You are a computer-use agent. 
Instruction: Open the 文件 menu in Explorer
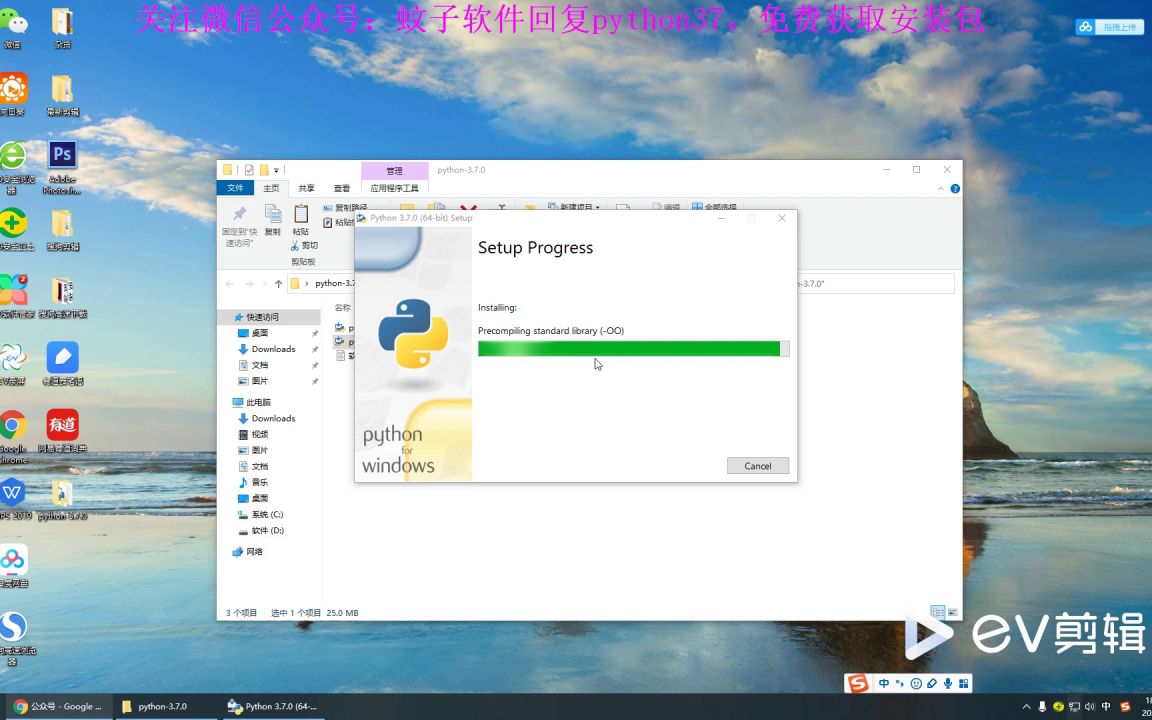[x=237, y=187]
